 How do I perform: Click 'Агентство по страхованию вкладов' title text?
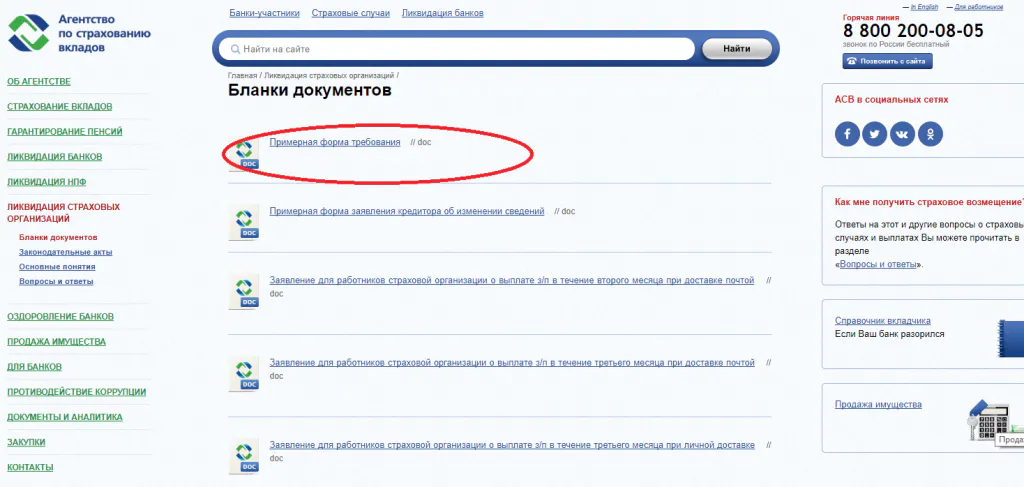[x=104, y=33]
